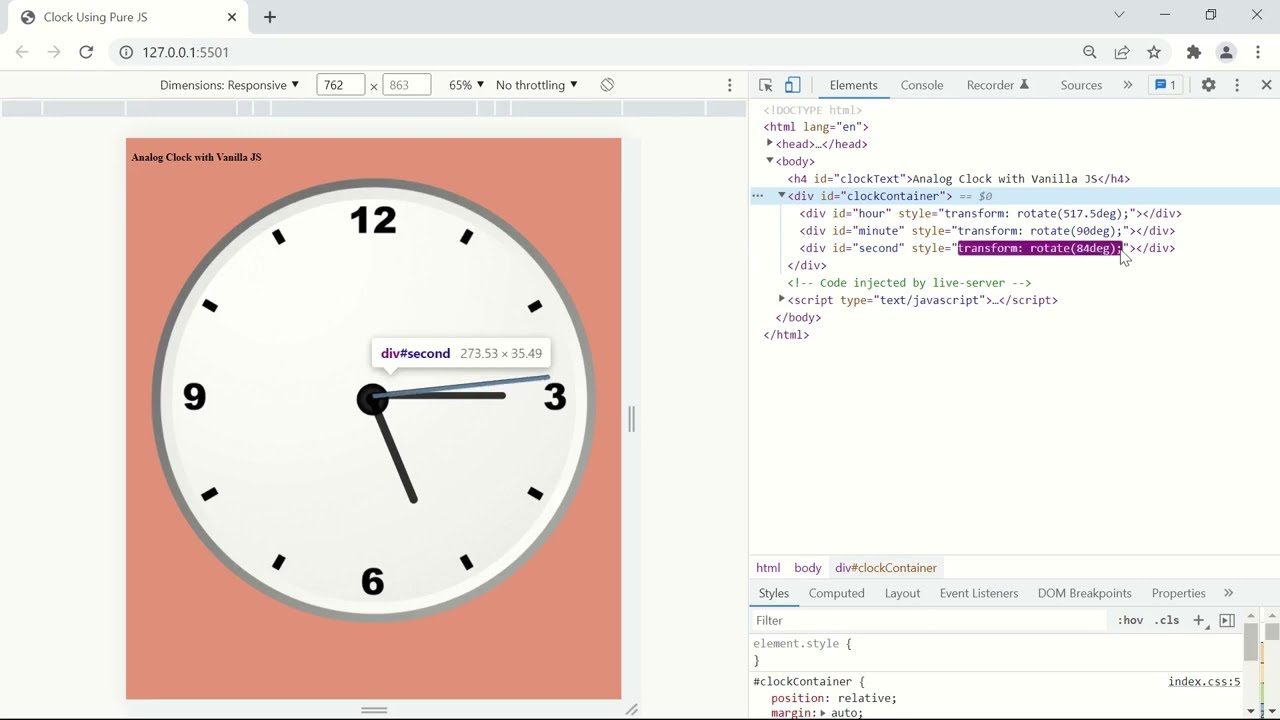The width and height of the screenshot is (1280, 720).
Task: Toggle the .cls classes button
Action: [x=1167, y=621]
